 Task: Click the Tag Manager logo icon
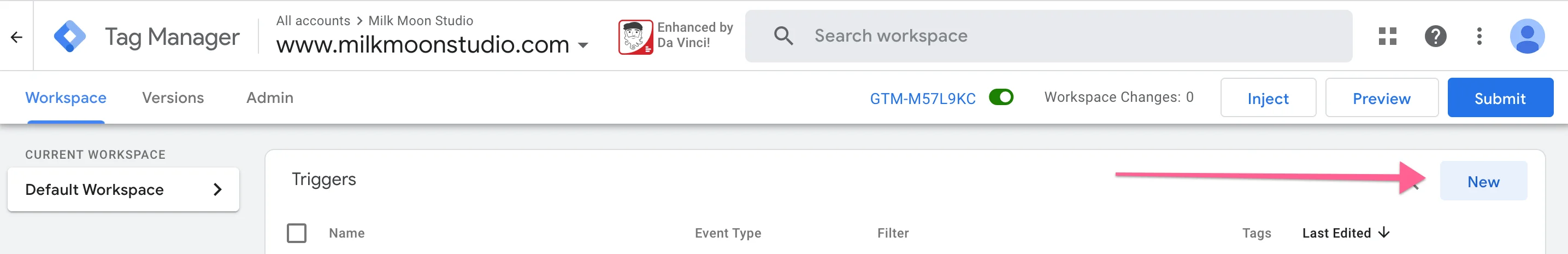tap(69, 37)
